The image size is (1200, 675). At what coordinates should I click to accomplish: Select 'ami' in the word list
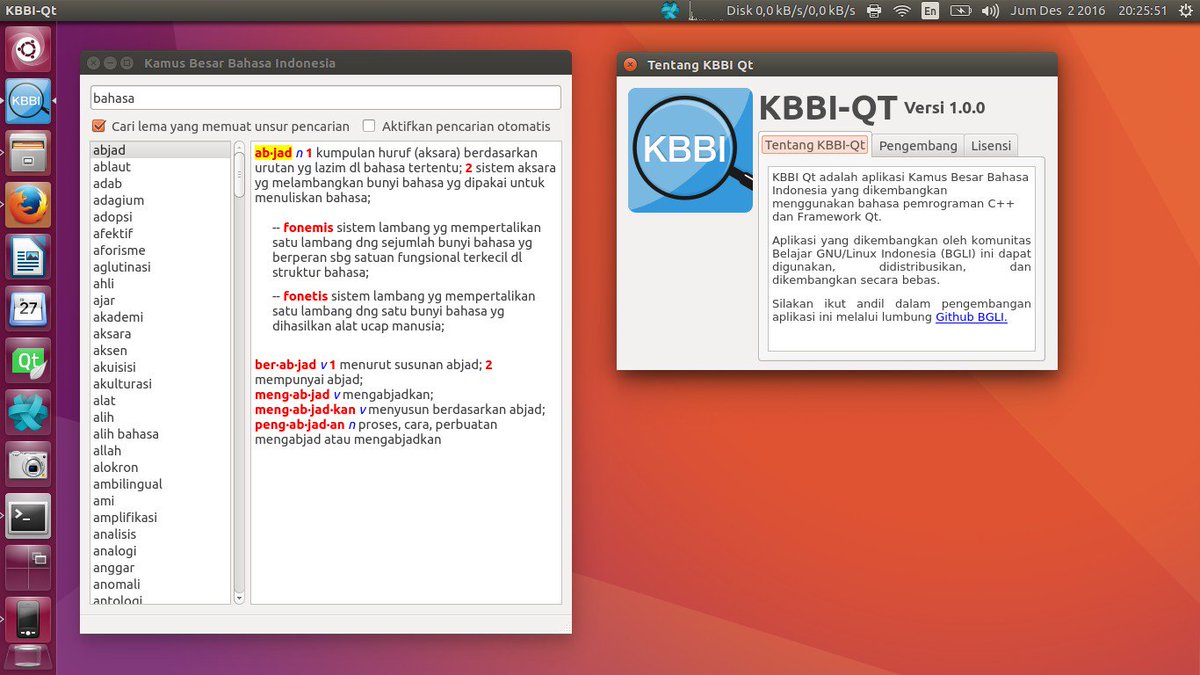(x=160, y=501)
